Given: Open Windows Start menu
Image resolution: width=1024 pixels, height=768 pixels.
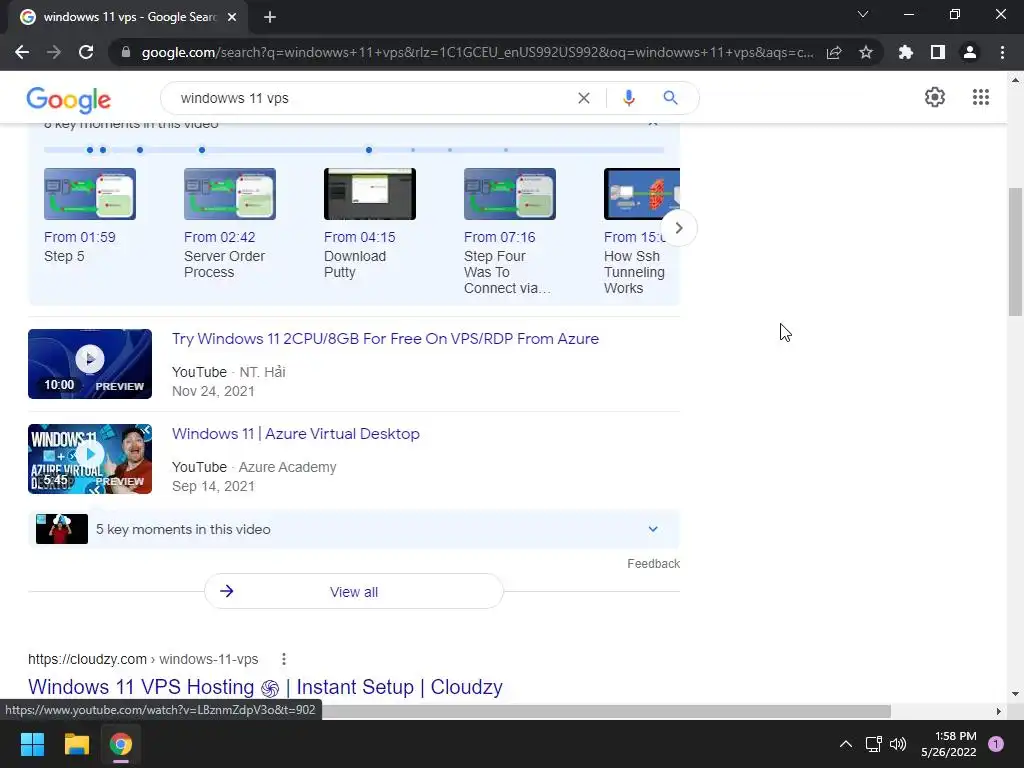Looking at the screenshot, I should point(32,744).
